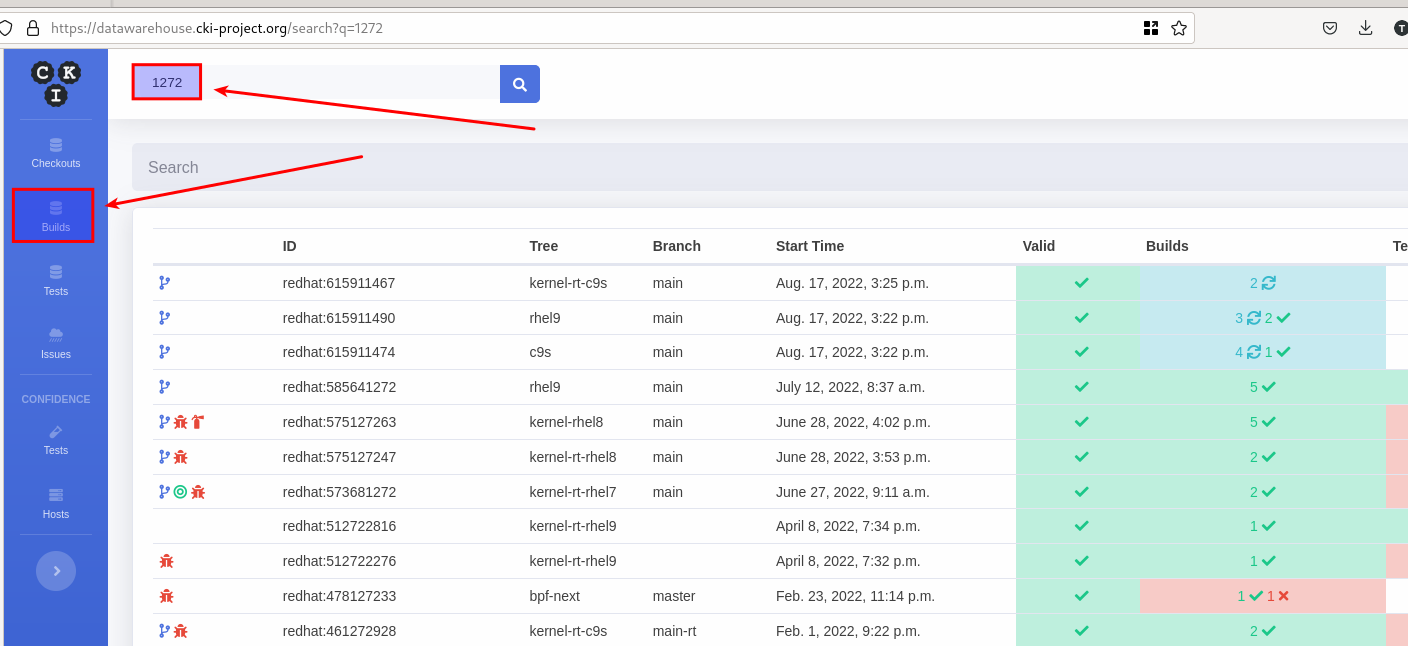Click the site padlock security icon
This screenshot has height=646, width=1408.
click(x=33, y=28)
